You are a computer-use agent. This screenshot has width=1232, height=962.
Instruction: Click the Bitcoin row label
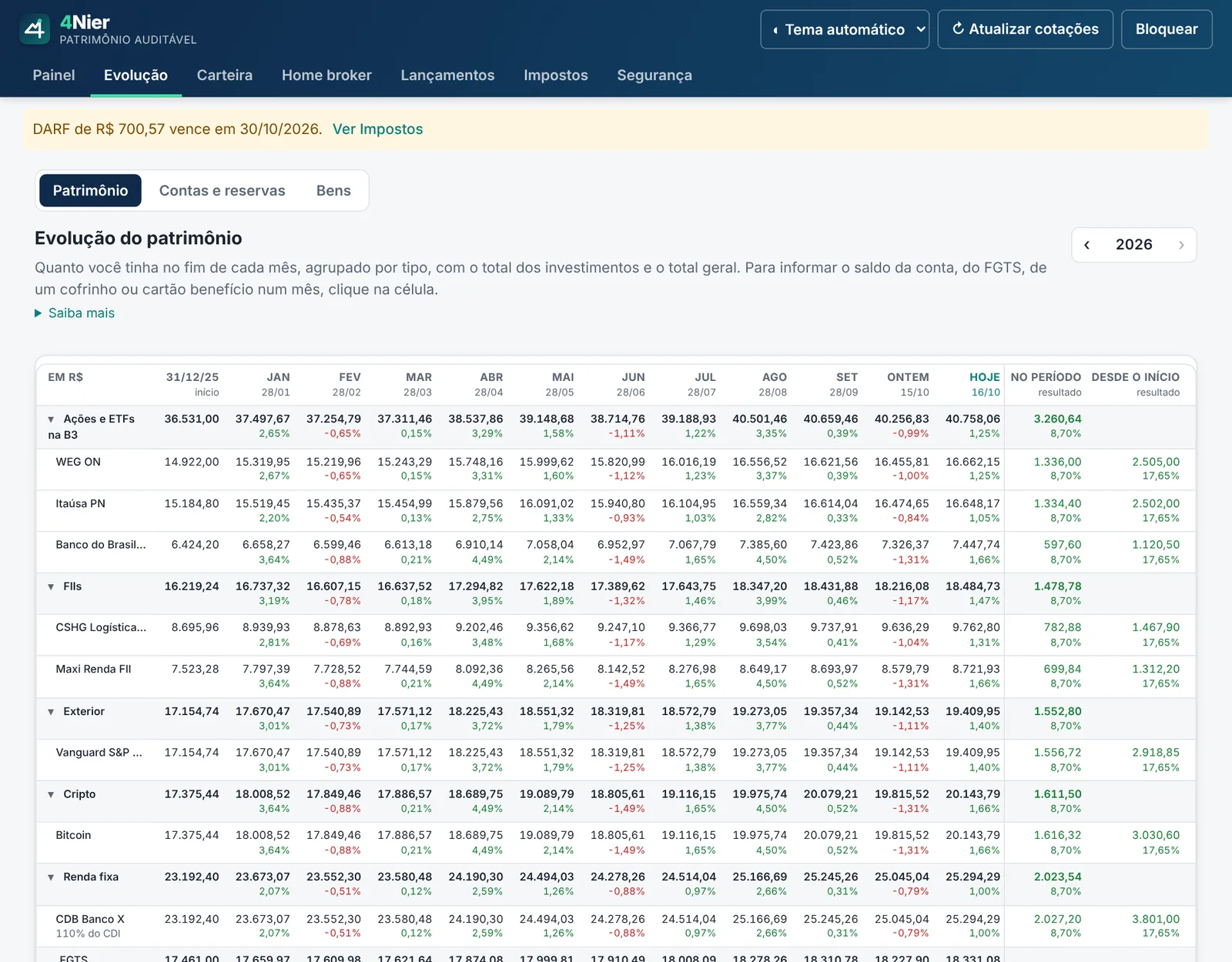[73, 835]
